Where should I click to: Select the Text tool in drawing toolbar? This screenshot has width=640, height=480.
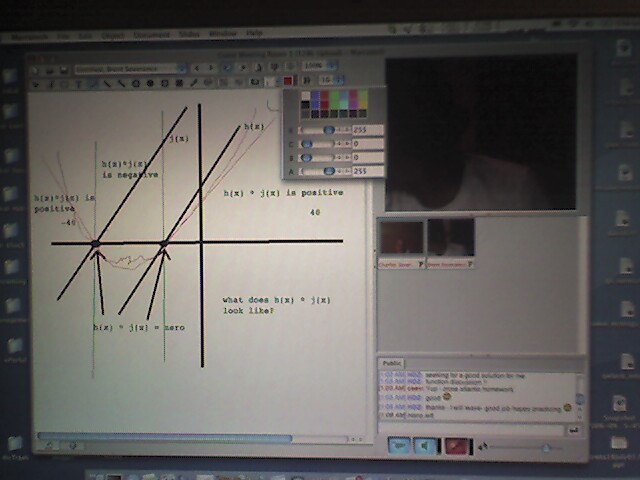[78, 84]
